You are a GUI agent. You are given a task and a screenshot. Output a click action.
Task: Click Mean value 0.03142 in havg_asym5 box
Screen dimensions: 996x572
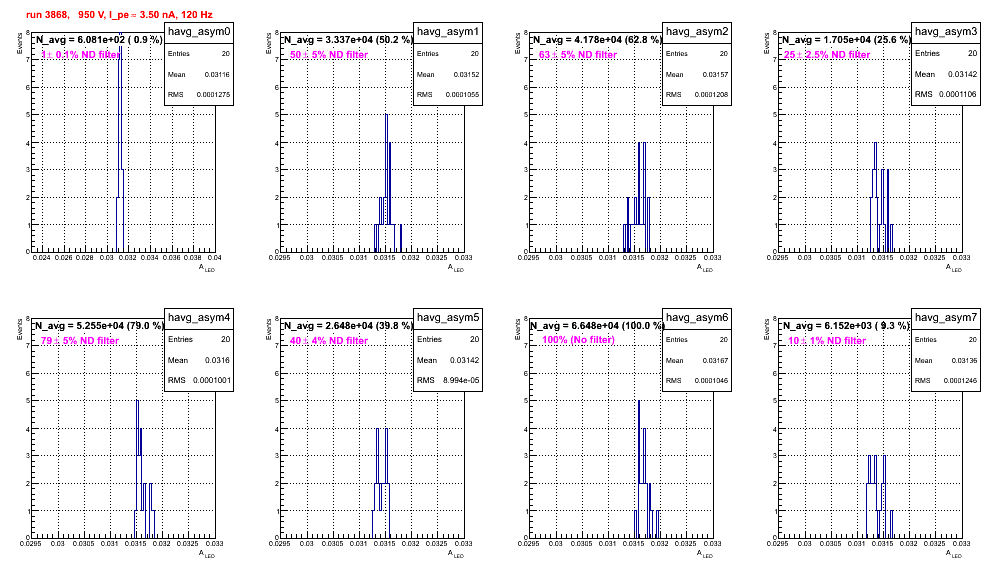(x=464, y=360)
